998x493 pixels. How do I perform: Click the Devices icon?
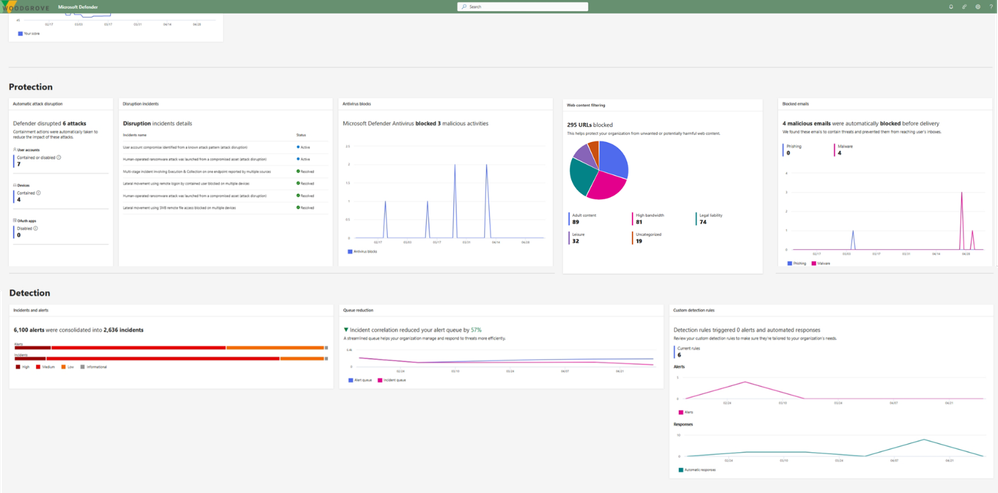point(15,185)
